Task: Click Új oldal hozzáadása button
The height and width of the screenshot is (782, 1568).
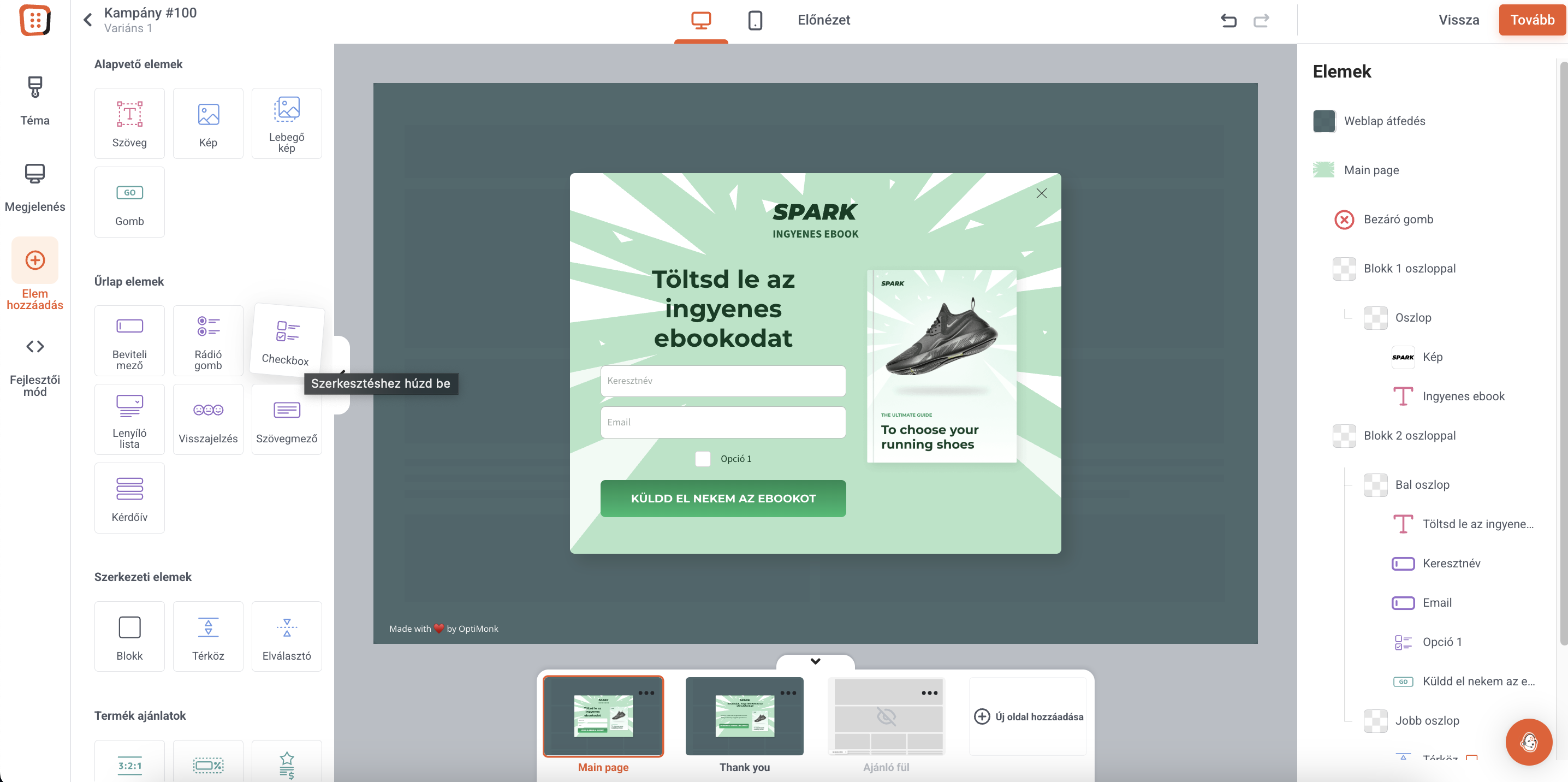Action: [x=1028, y=716]
